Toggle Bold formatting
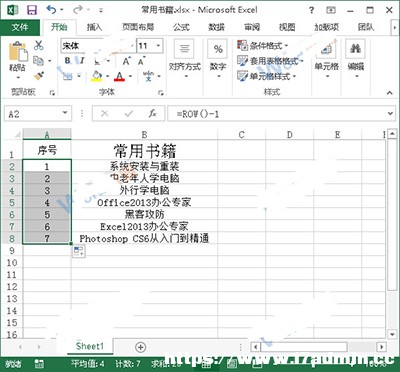Image resolution: width=400 pixels, height=372 pixels. tap(68, 61)
